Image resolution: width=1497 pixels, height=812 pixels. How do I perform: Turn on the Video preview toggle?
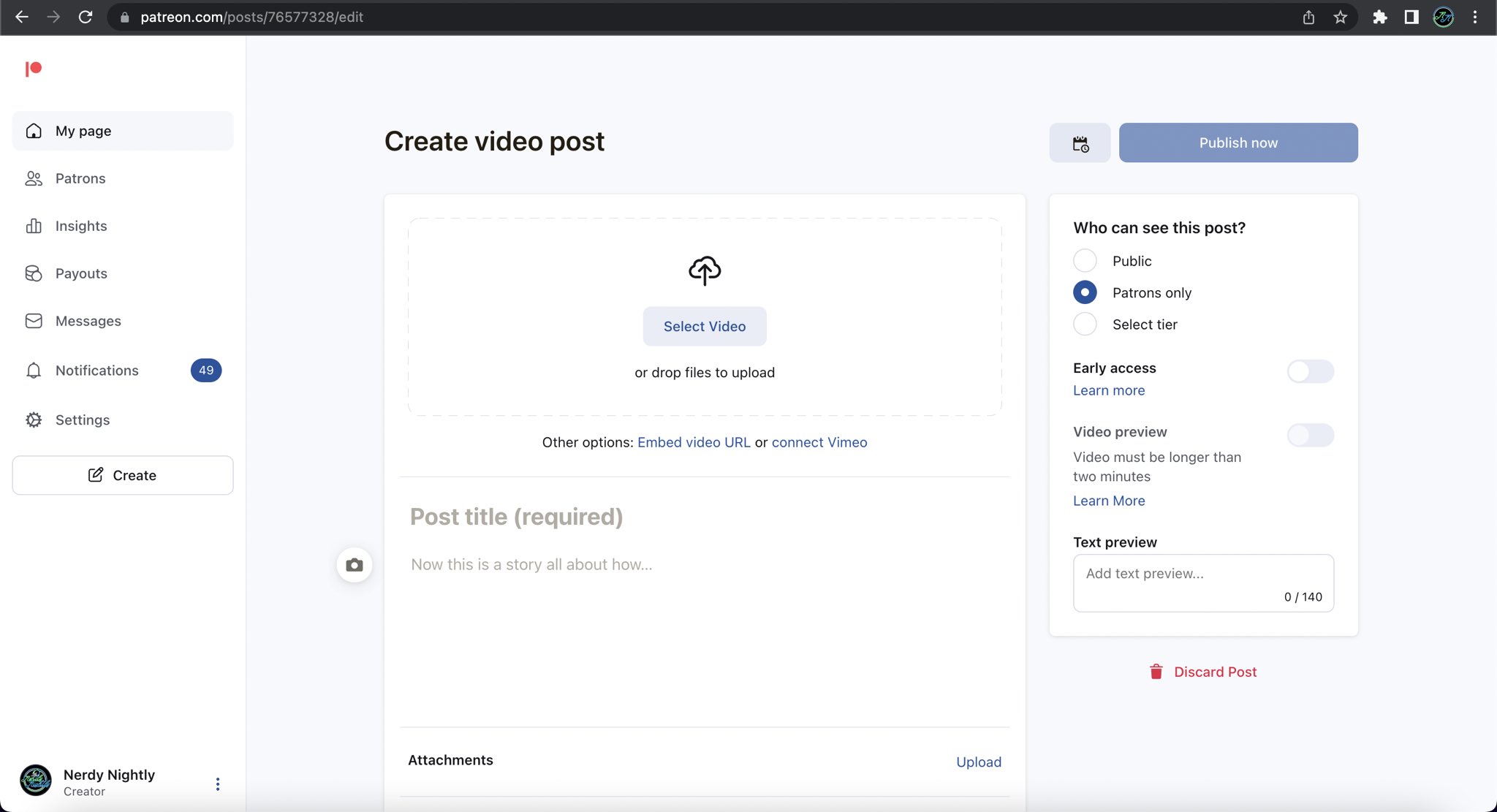pyautogui.click(x=1310, y=435)
